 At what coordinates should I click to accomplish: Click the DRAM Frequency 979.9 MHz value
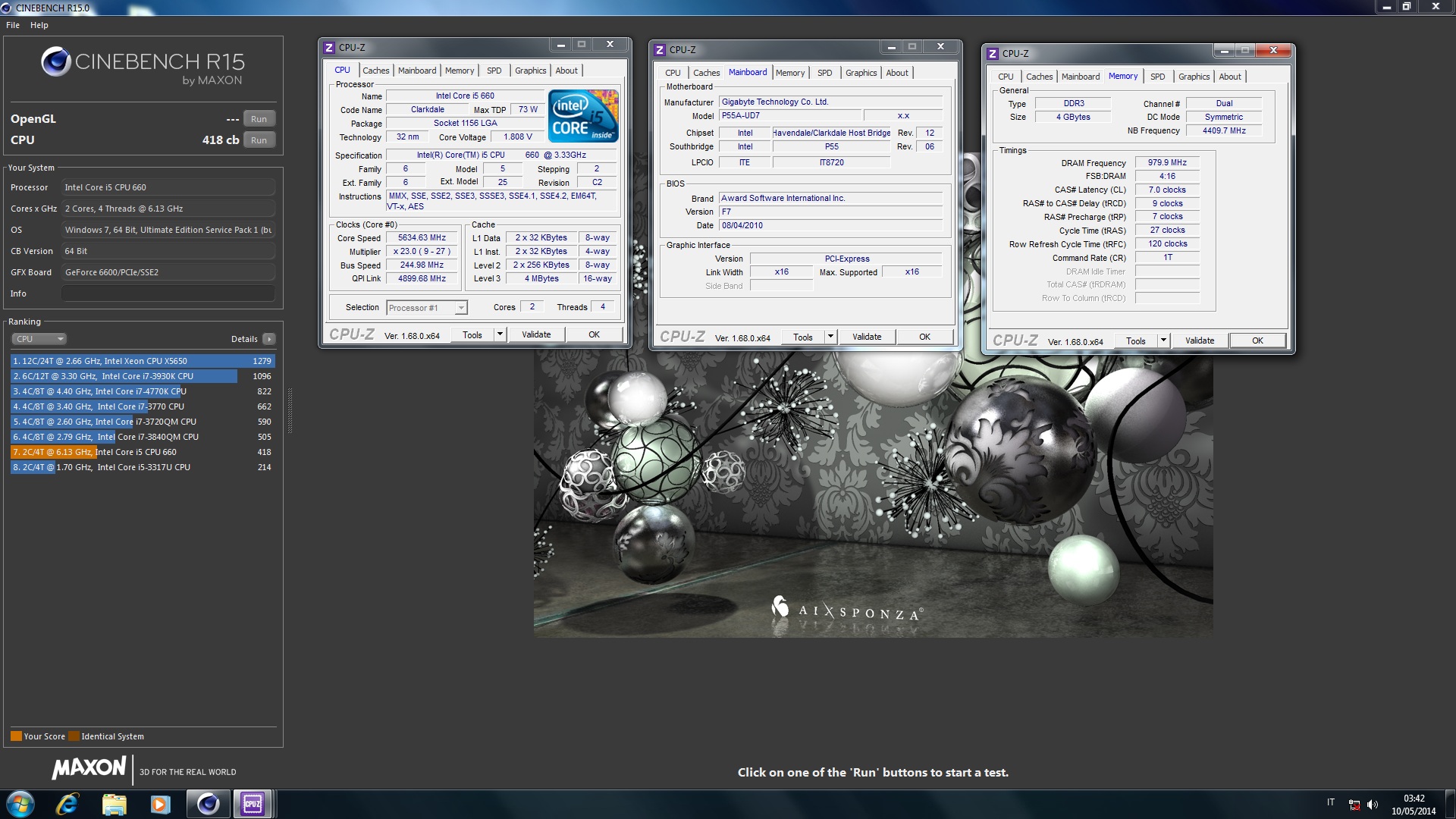pyautogui.click(x=1167, y=163)
